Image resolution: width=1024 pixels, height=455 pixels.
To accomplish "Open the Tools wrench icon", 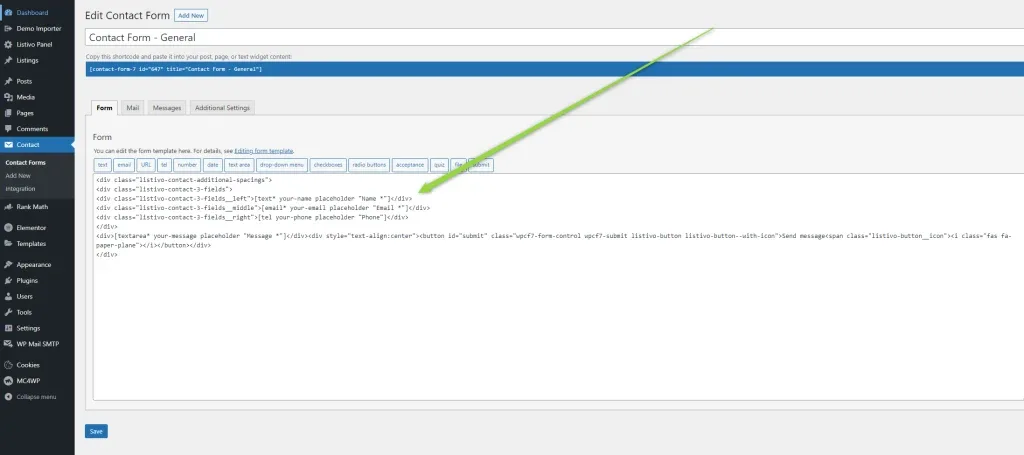I will tap(8, 312).
